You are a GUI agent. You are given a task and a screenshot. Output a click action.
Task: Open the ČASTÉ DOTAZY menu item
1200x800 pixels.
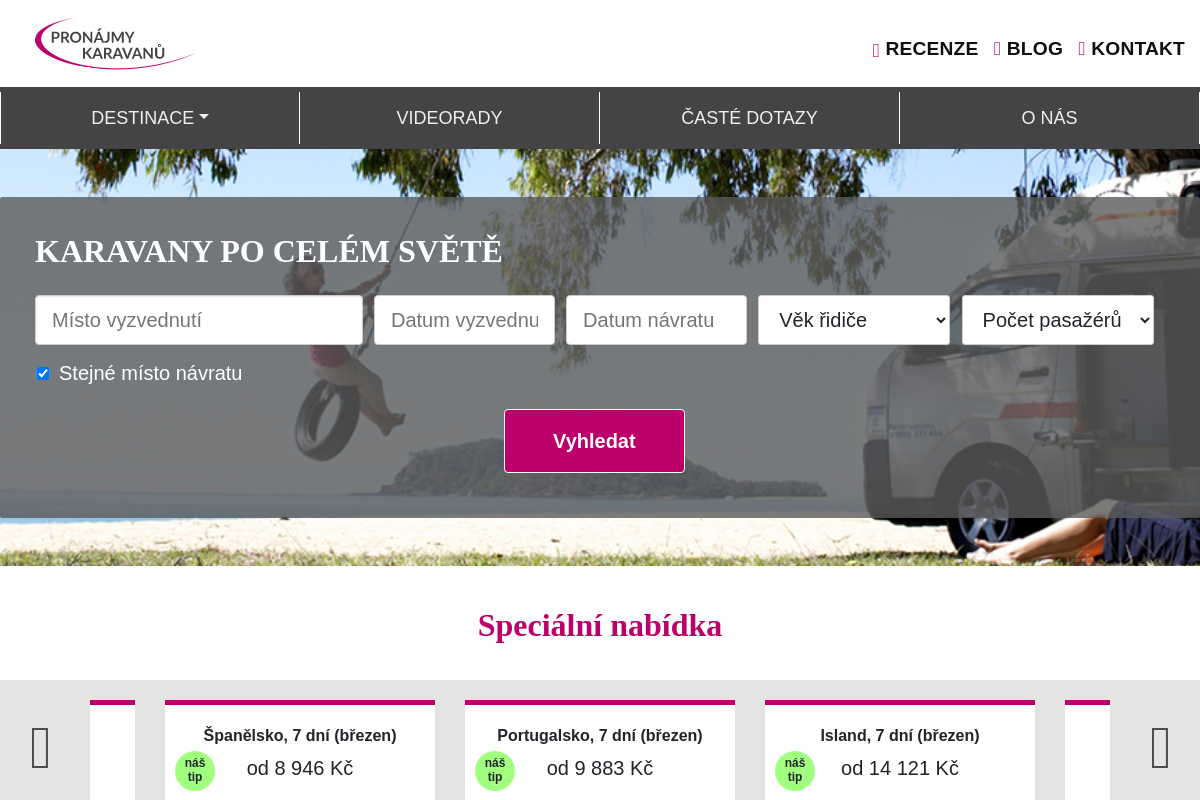[749, 118]
